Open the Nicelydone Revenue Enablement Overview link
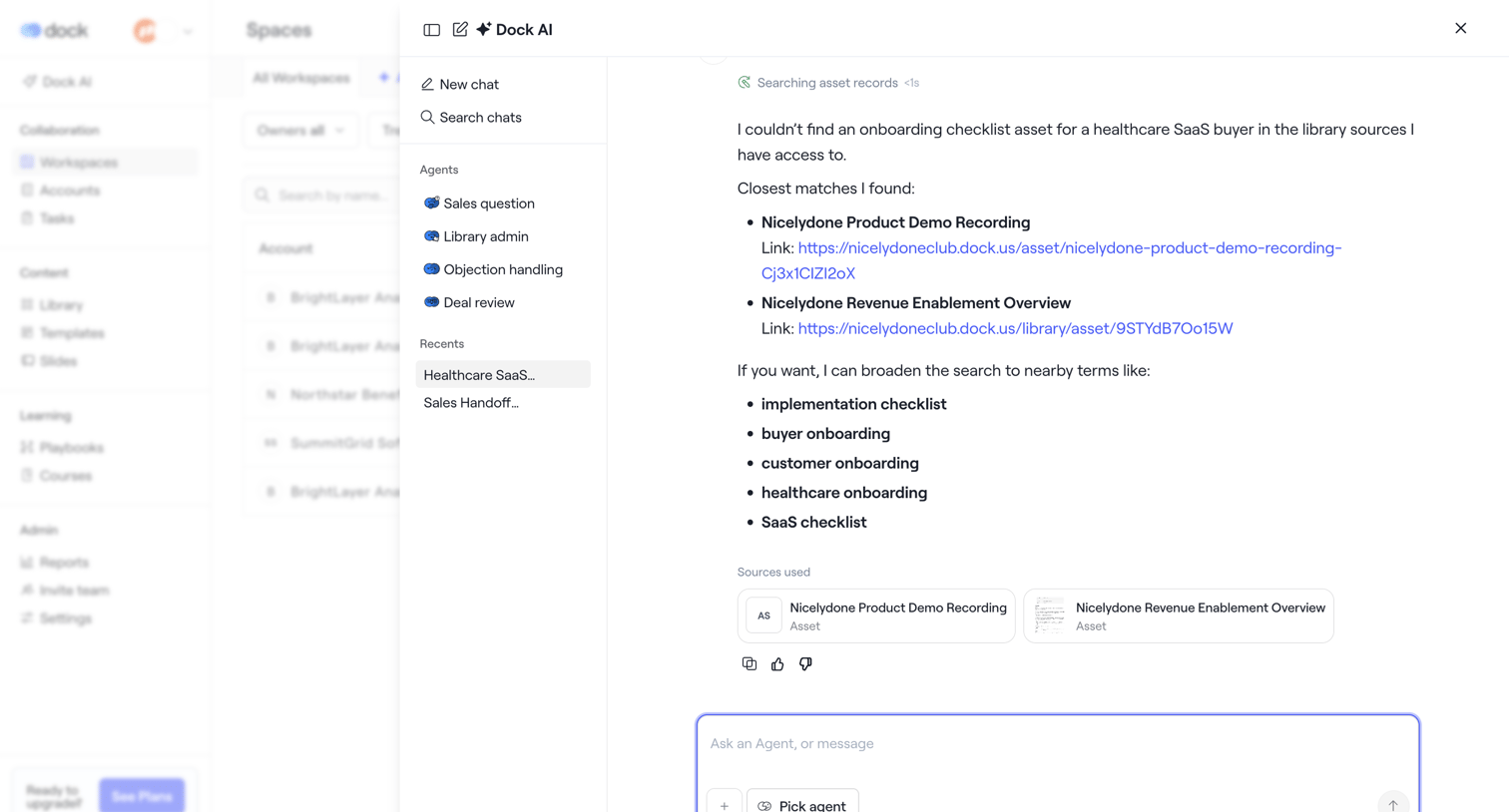 1015,328
